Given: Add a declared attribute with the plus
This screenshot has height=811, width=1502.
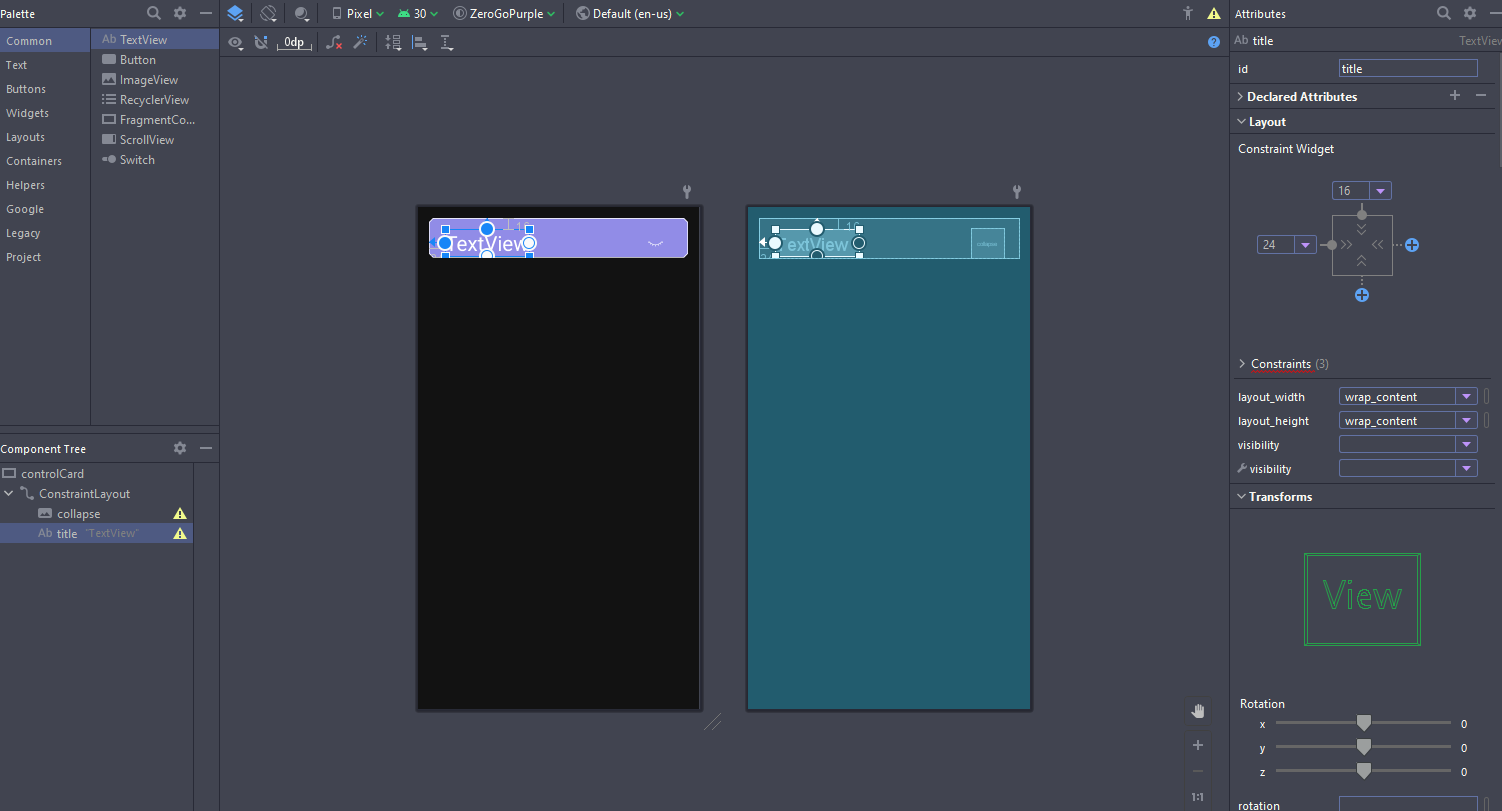Looking at the screenshot, I should (1455, 96).
